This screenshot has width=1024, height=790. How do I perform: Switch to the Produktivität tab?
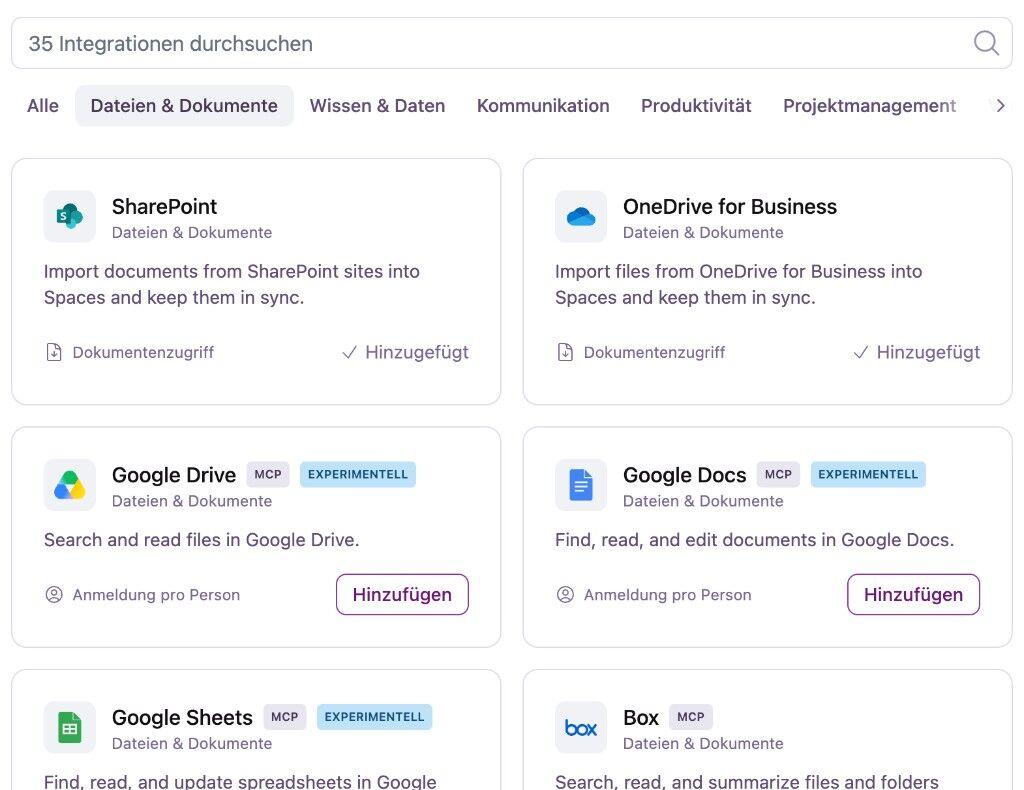tap(696, 106)
